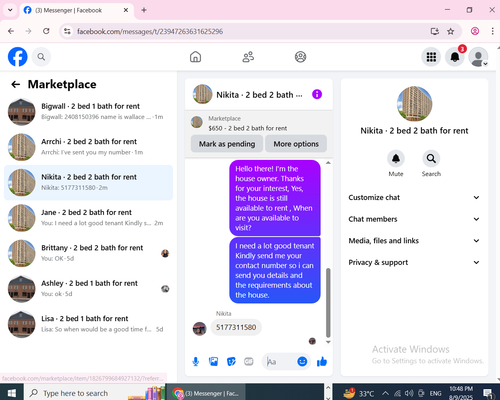The height and width of the screenshot is (400, 500).
Task: Toggle the purple conversation info button
Action: (317, 94)
